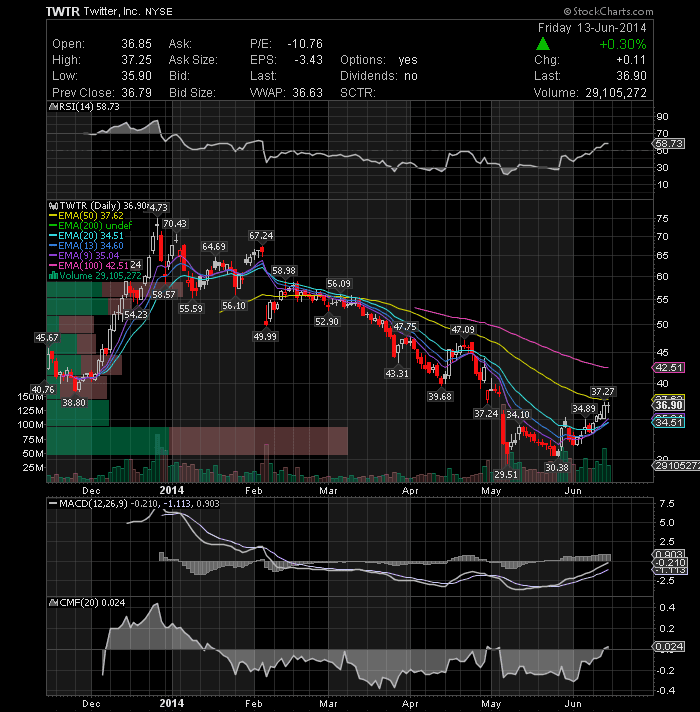Image resolution: width=700 pixels, height=712 pixels.
Task: Click the 37.27 recent high label
Action: [x=603, y=391]
